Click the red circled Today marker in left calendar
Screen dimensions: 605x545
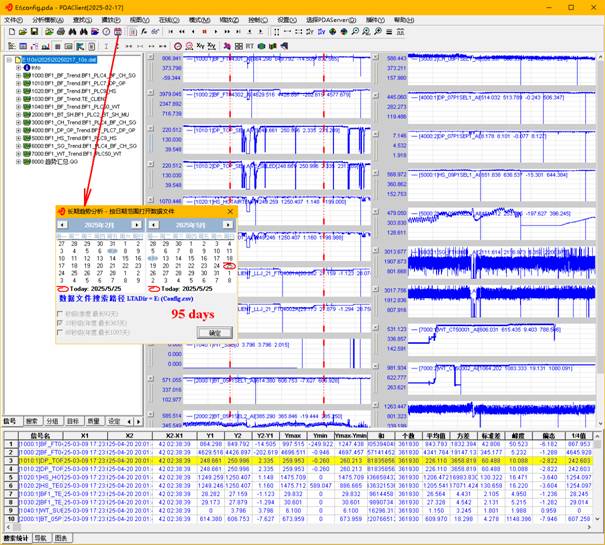(63, 288)
